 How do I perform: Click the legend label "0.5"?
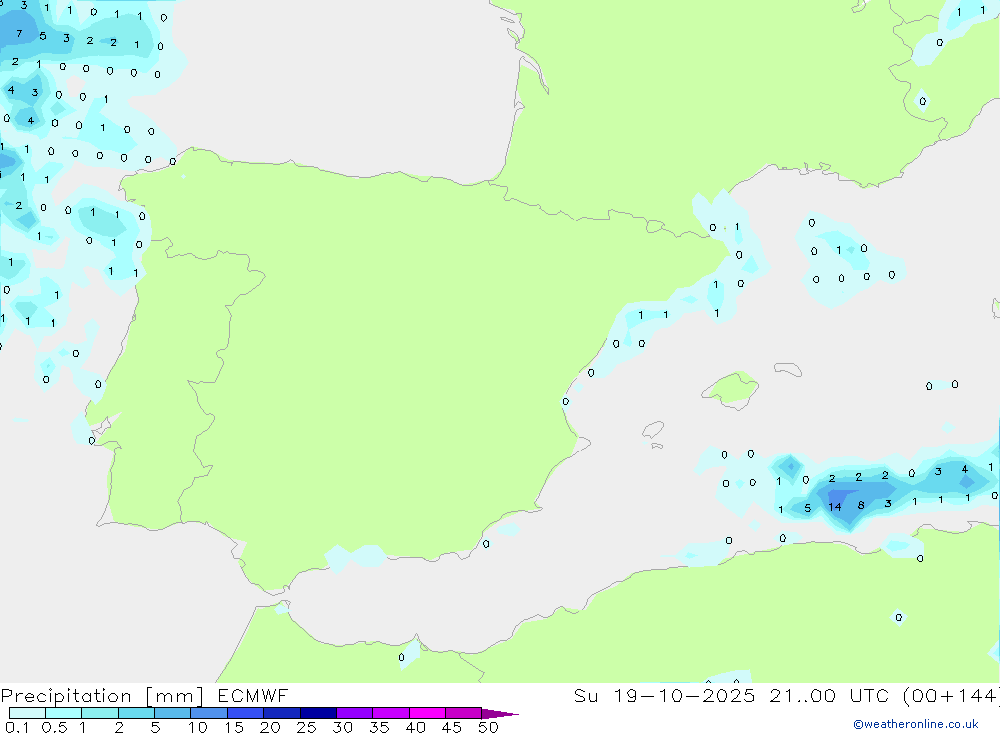coord(54,727)
